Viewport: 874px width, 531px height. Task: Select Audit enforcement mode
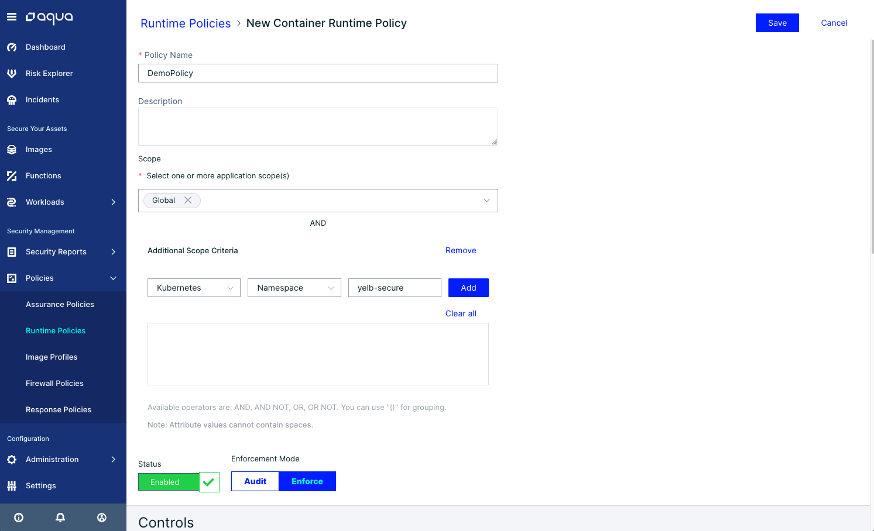pyautogui.click(x=255, y=481)
